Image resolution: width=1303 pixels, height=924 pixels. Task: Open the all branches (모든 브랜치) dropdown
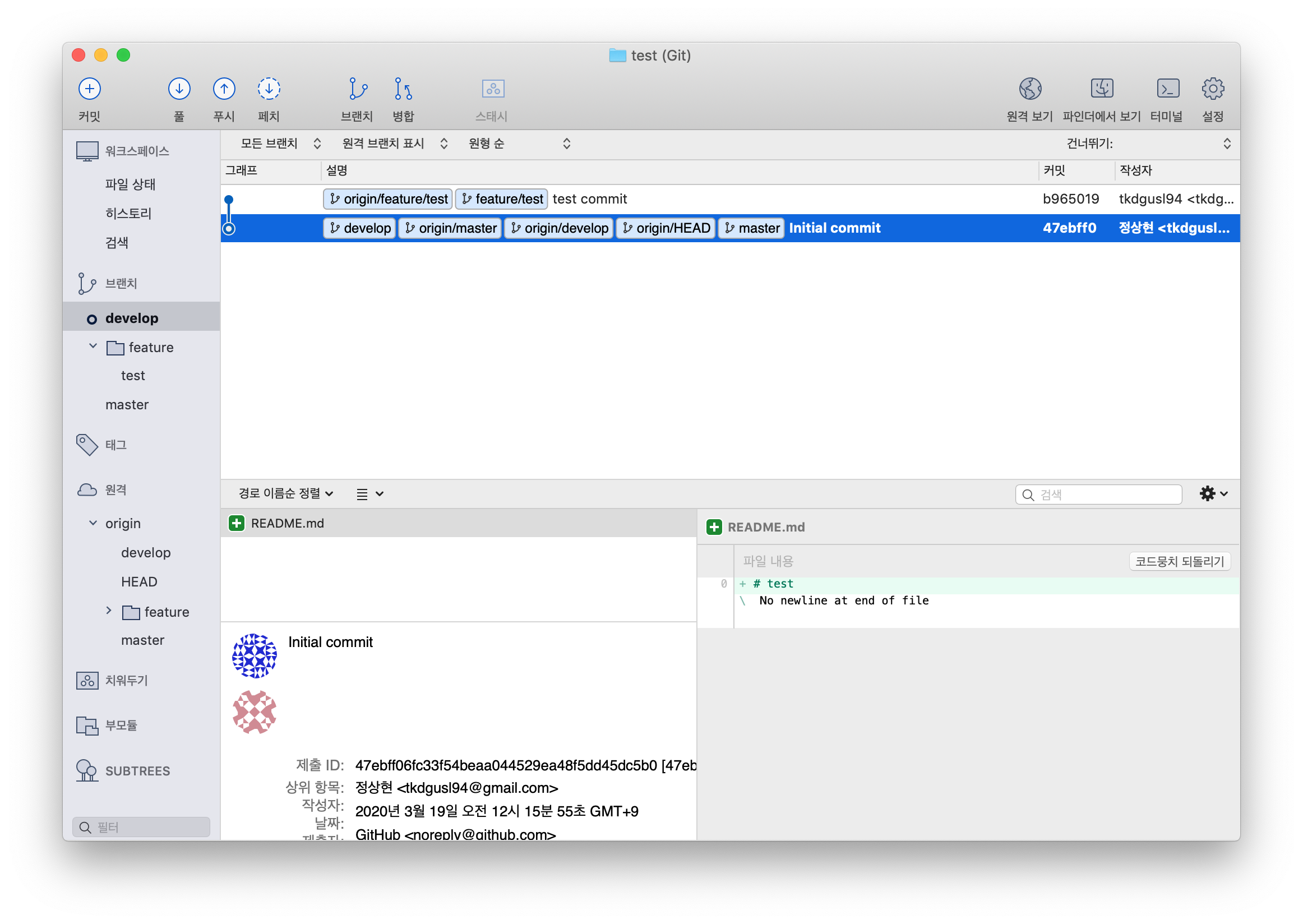280,144
